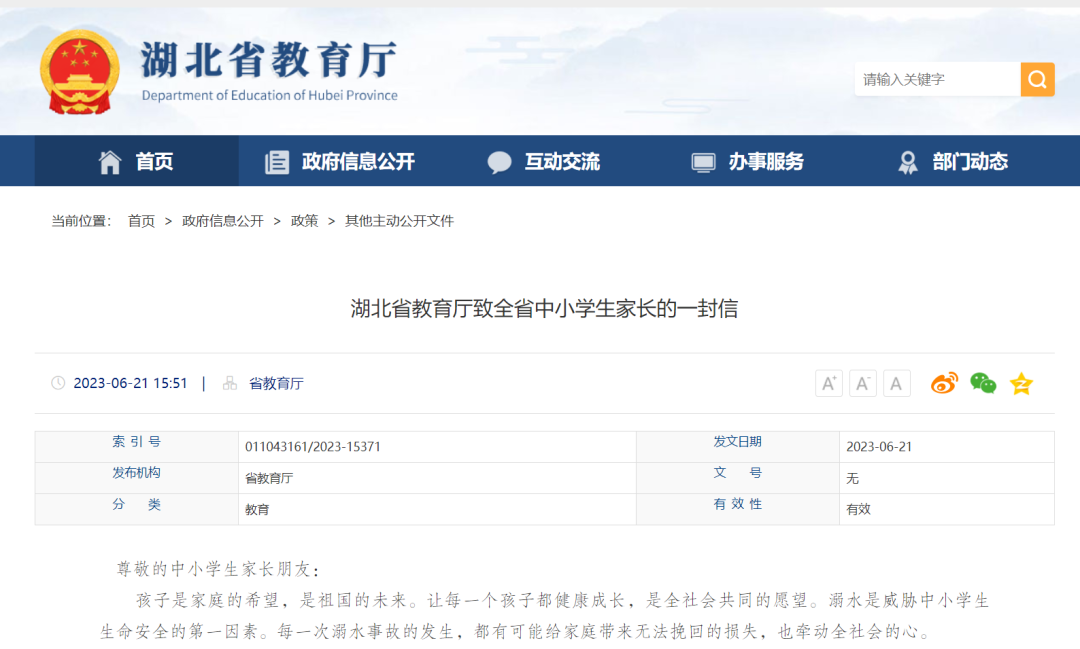Open 办事服务 navigation item
Viewport: 1080px width, 649px height.
(748, 162)
